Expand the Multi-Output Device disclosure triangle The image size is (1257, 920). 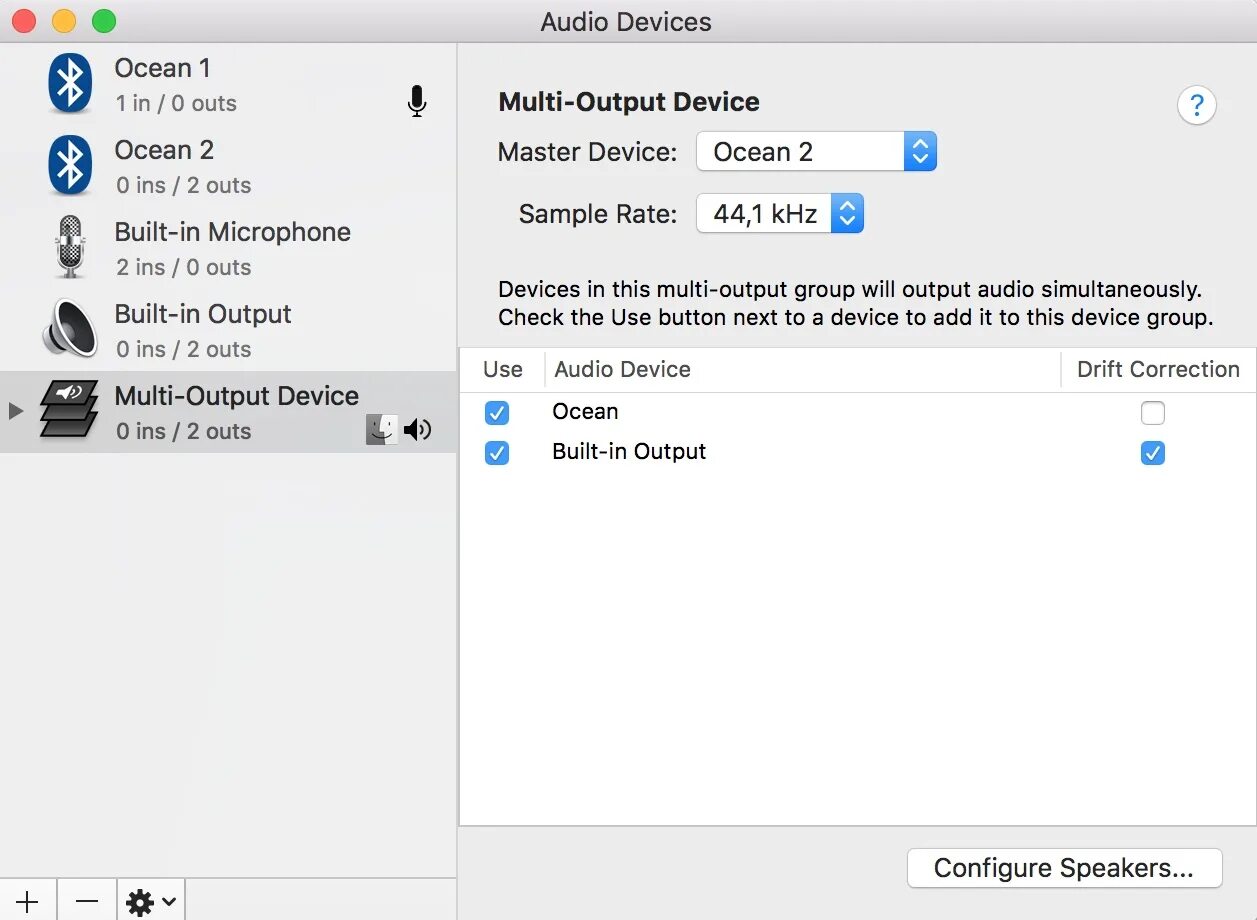[x=15, y=411]
